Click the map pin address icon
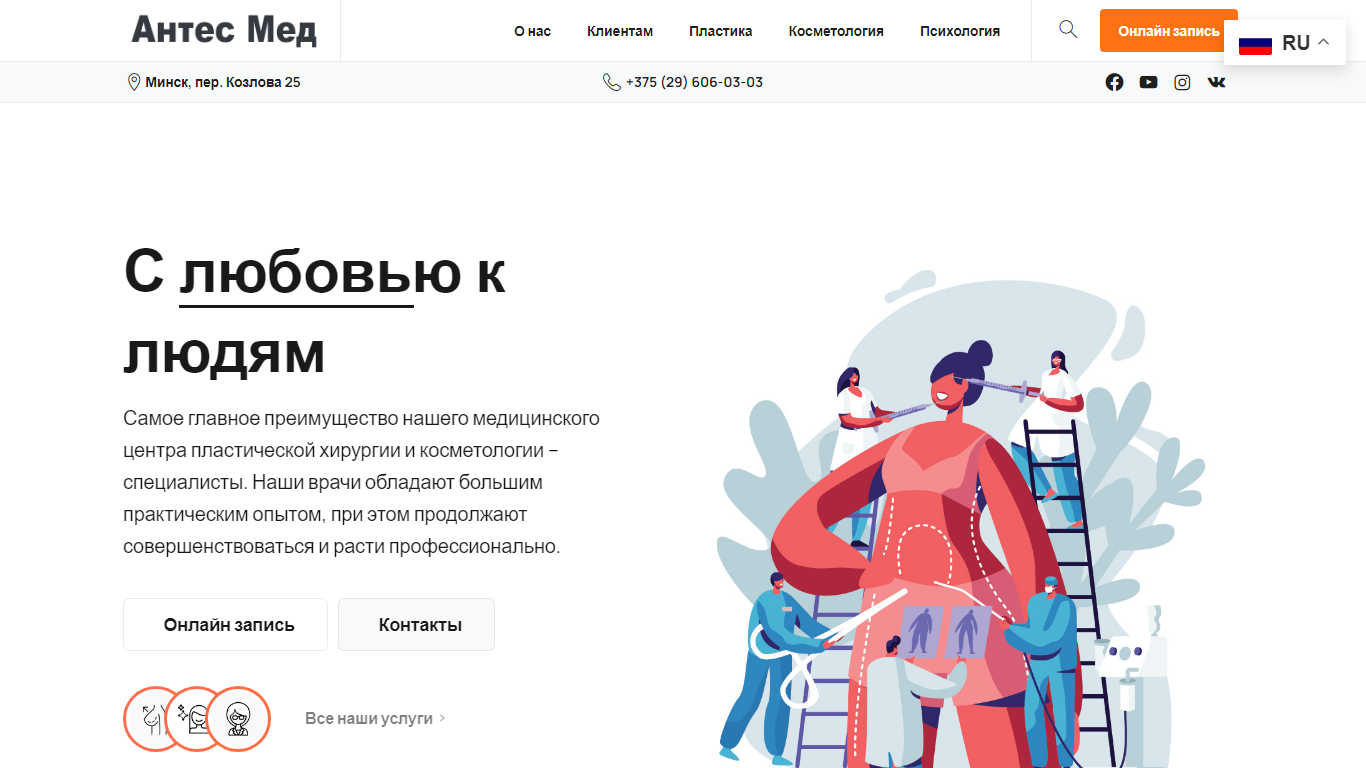 click(134, 82)
